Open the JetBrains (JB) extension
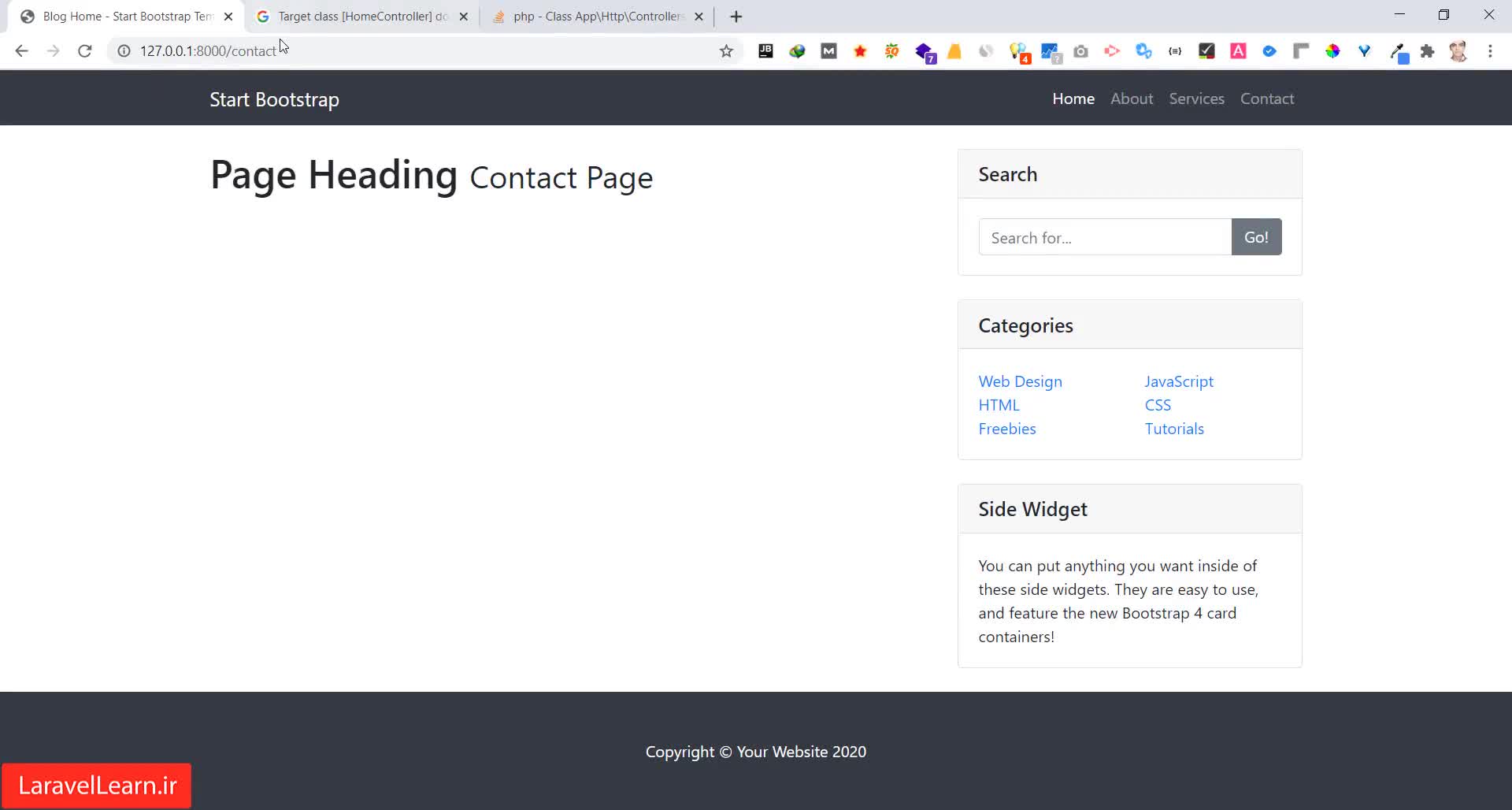 (765, 51)
